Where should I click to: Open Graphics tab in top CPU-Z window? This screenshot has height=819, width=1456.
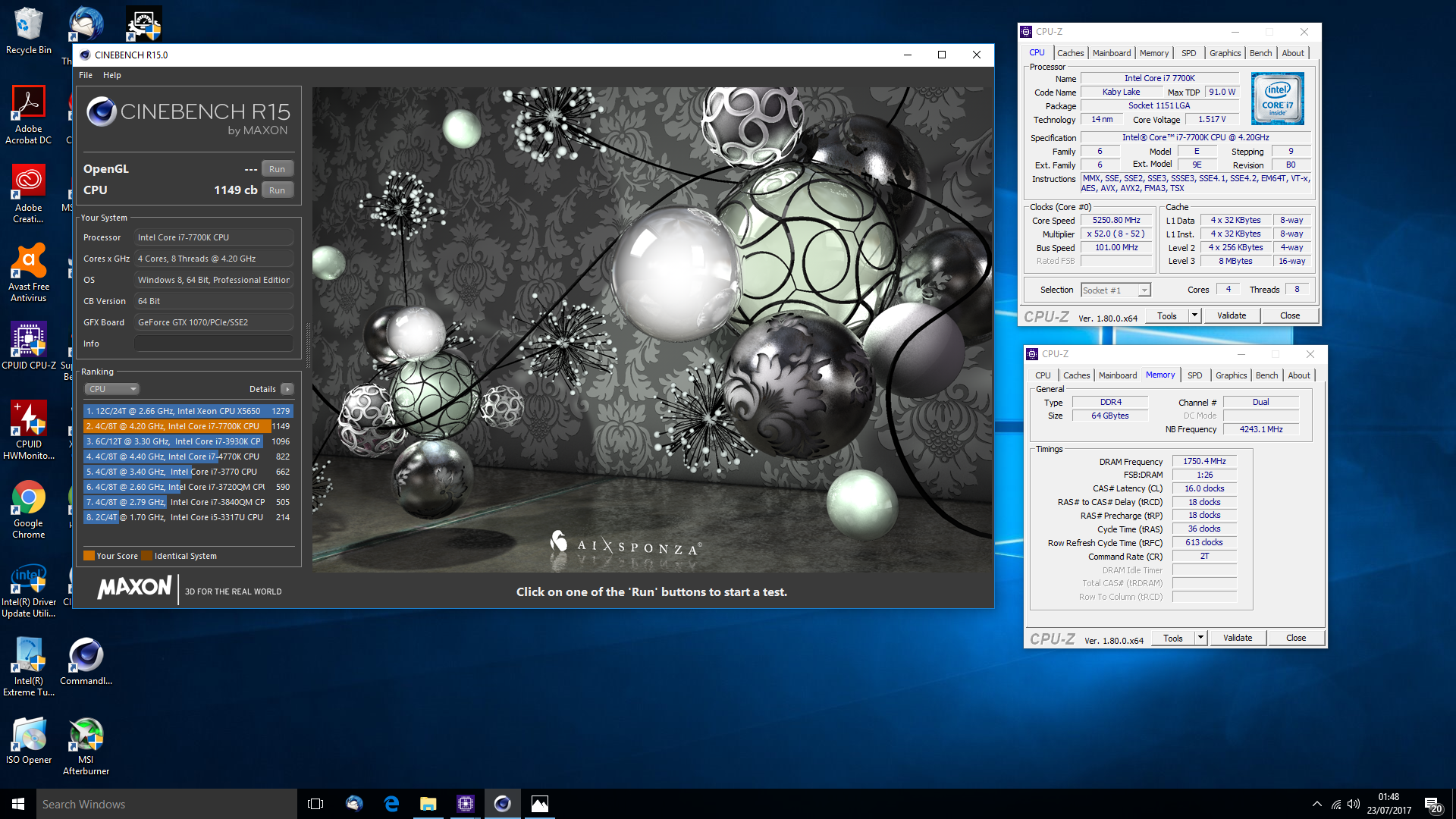[x=1225, y=53]
